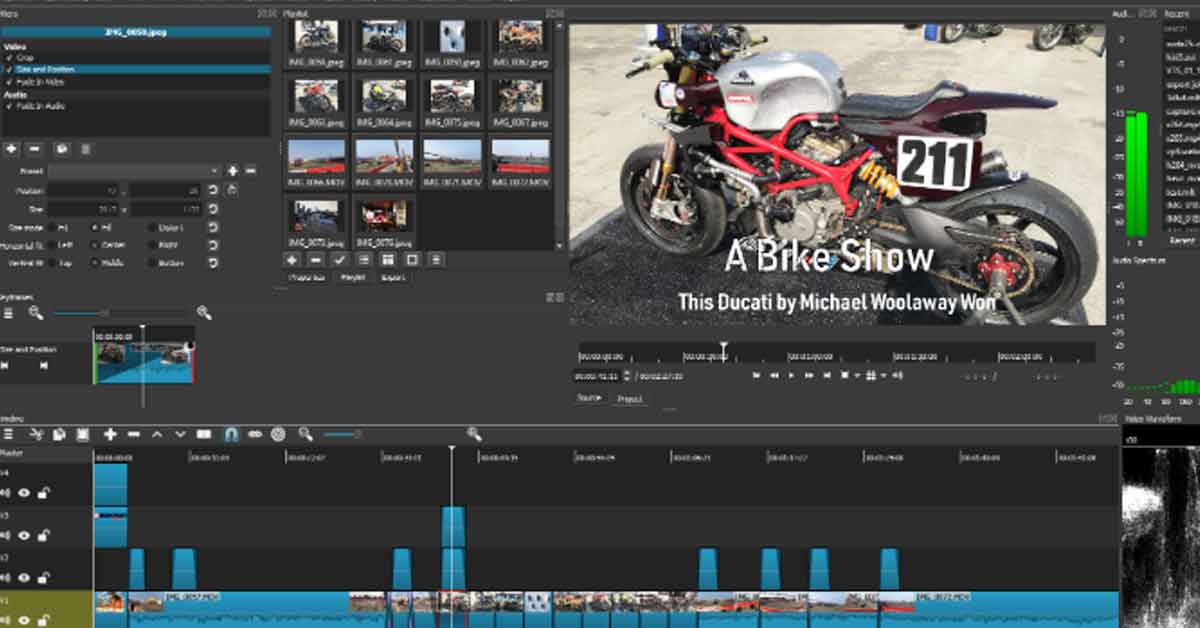Paste a clip into the timeline

[82, 435]
